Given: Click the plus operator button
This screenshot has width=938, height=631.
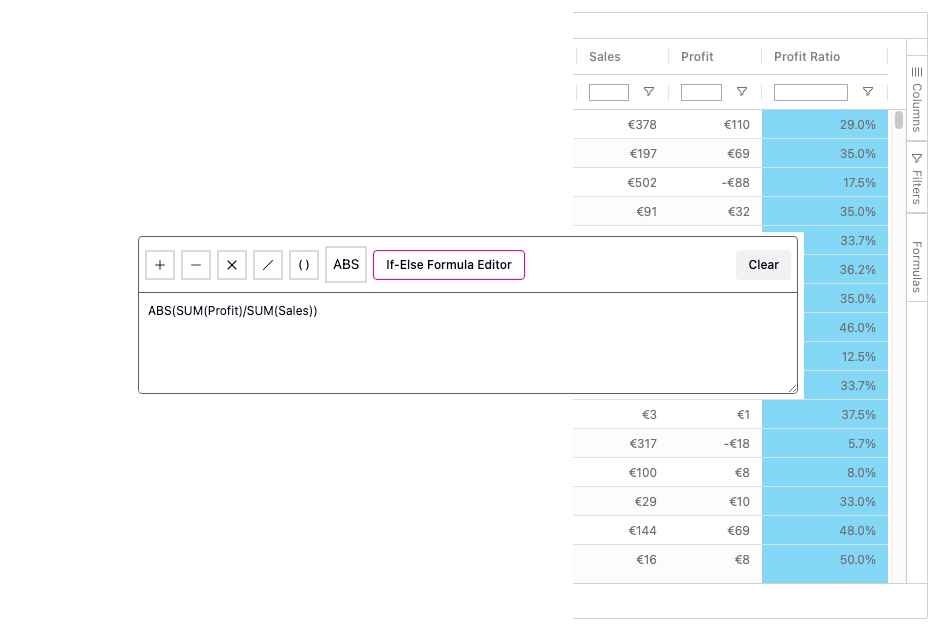Looking at the screenshot, I should tap(160, 265).
